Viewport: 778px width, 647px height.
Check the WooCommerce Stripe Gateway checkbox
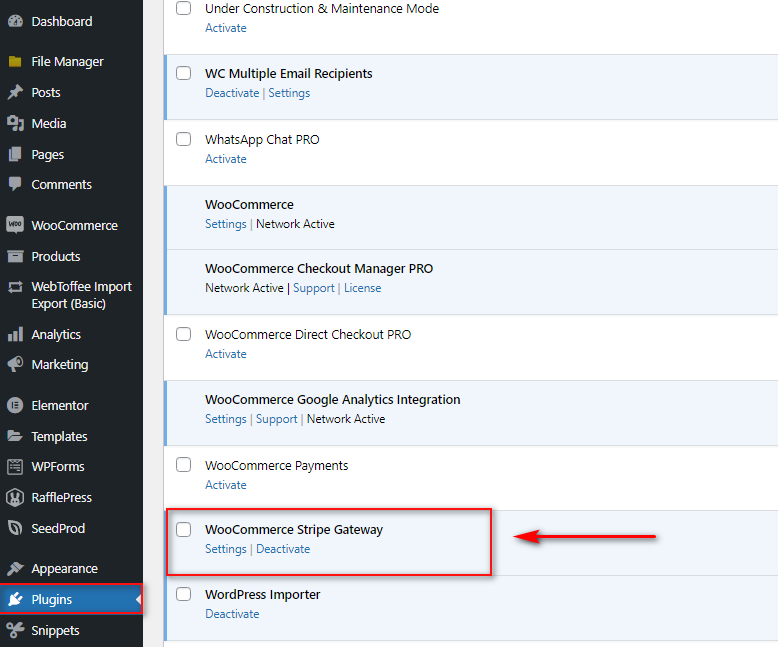[184, 529]
